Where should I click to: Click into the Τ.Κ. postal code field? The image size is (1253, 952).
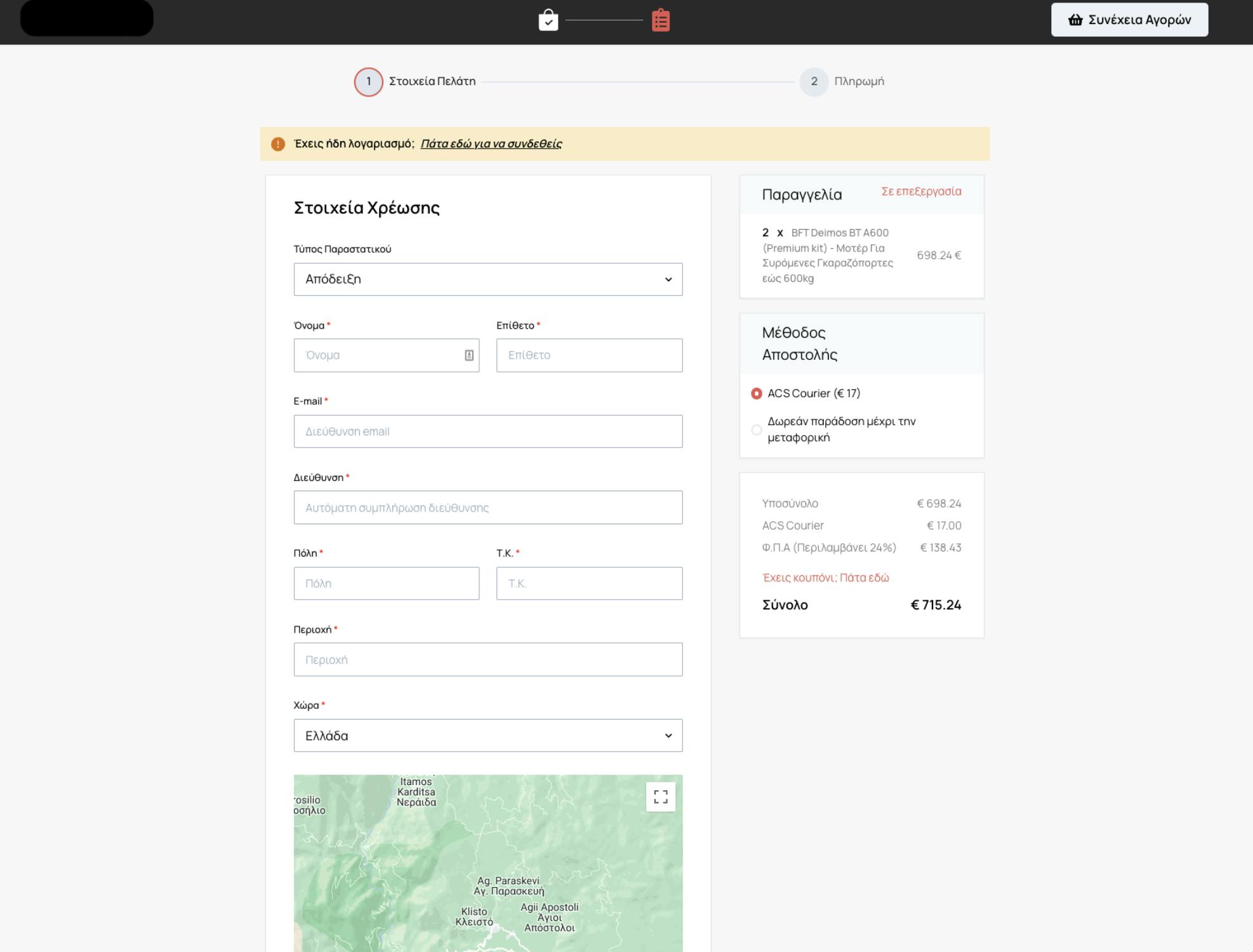pyautogui.click(x=589, y=583)
